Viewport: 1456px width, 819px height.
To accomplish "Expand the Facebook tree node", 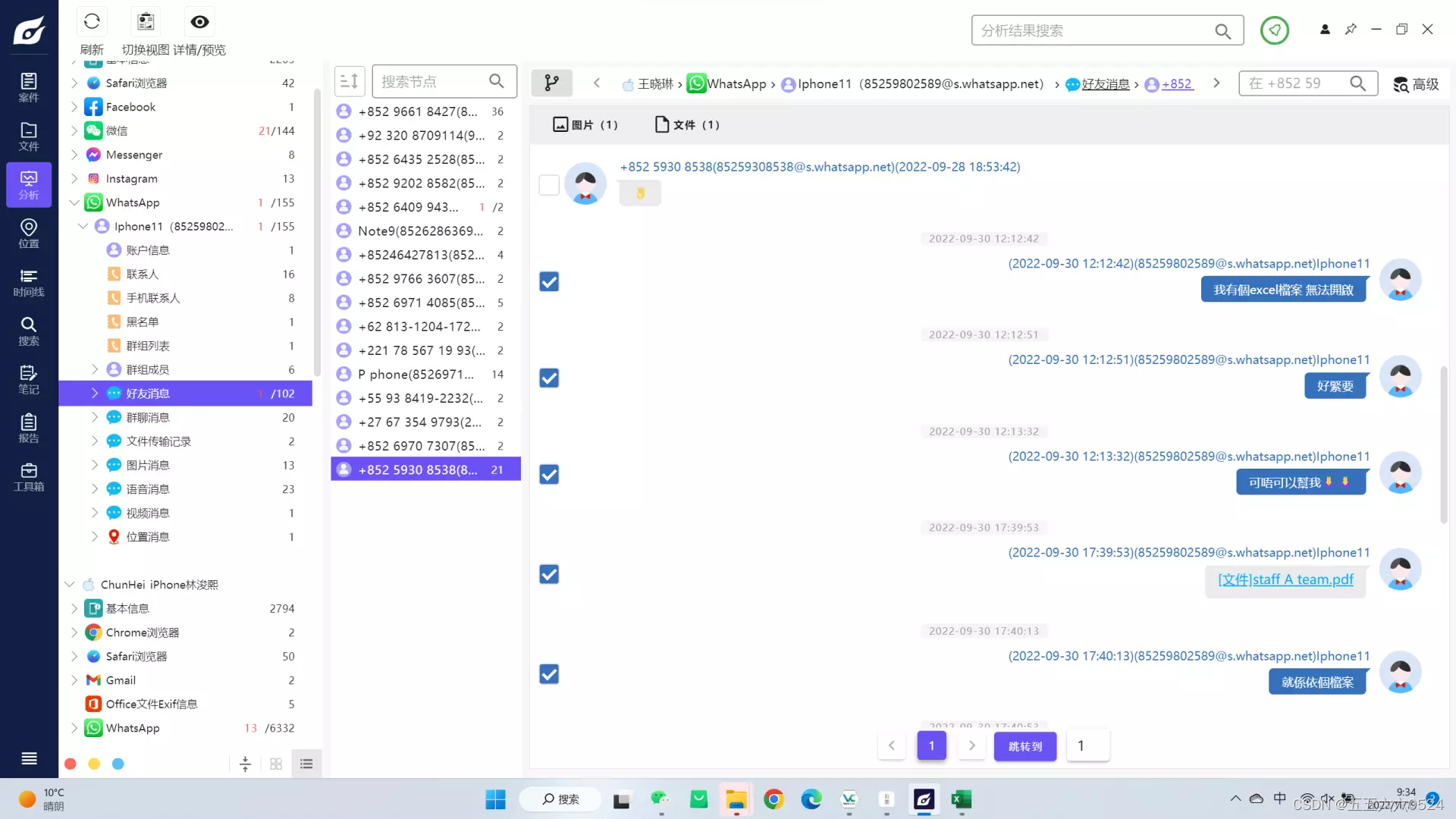I will [74, 107].
